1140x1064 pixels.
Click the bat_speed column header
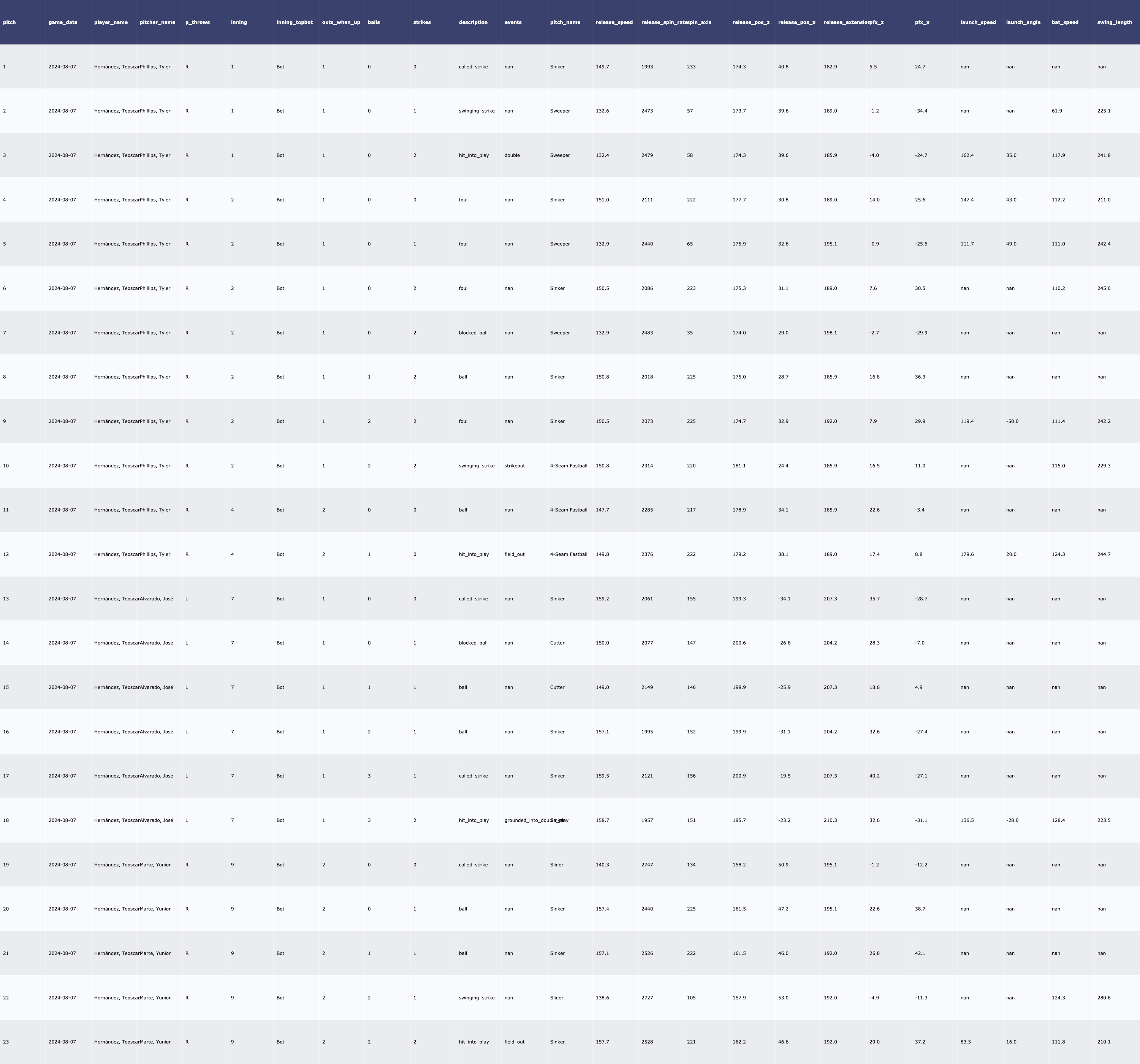coord(1065,22)
